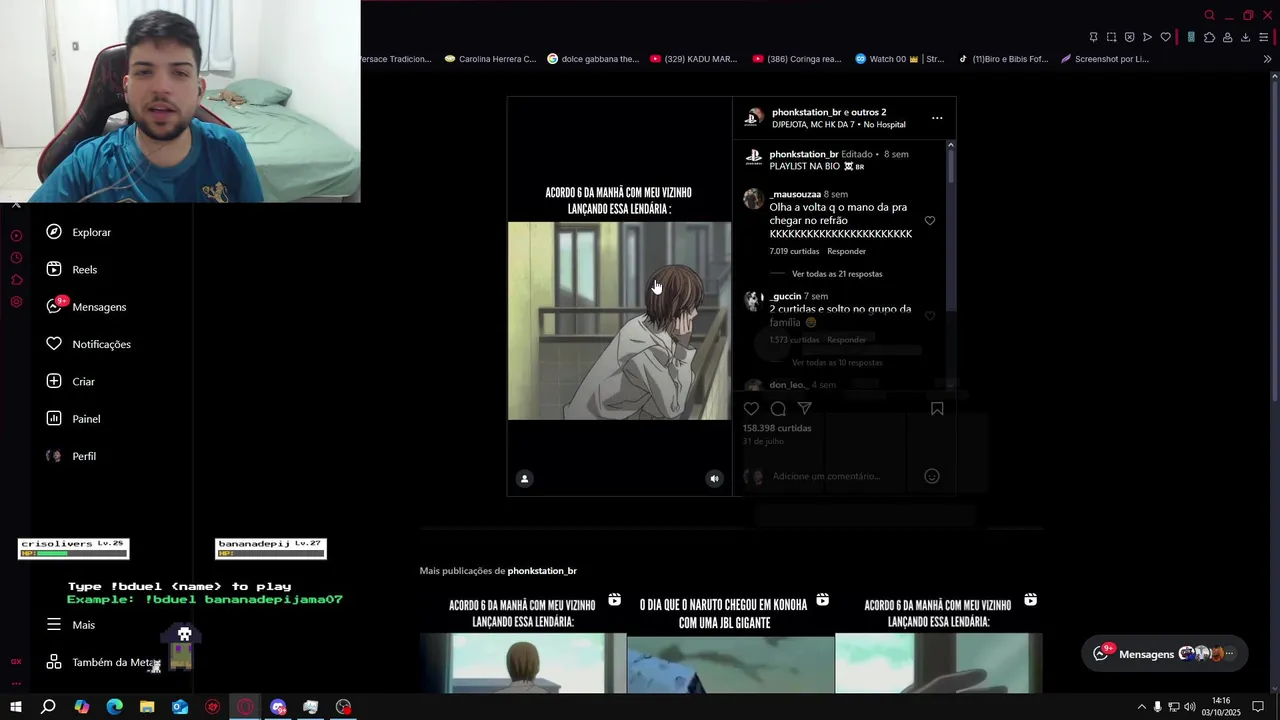
Task: Expand Ver todas as 10 respostas
Action: 837,362
